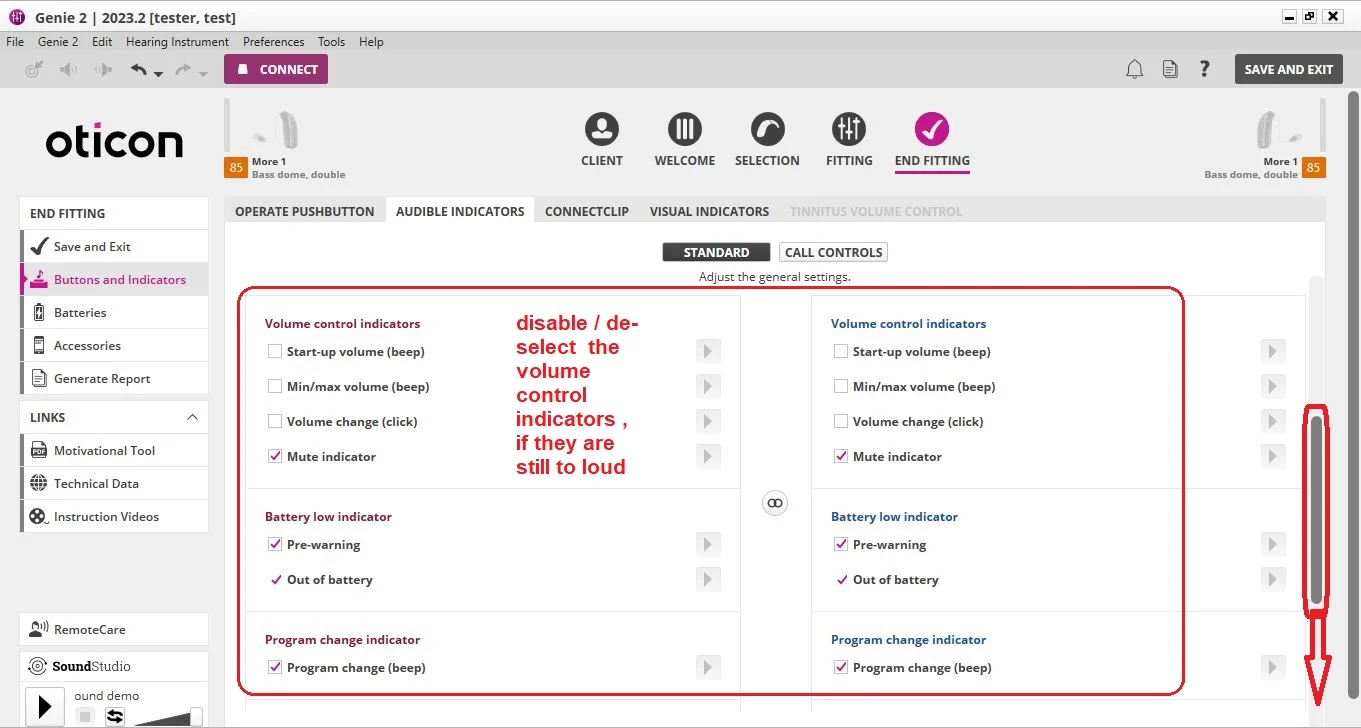Toggle left Program change (beep) checkbox
The image size is (1361, 728).
pos(275,667)
